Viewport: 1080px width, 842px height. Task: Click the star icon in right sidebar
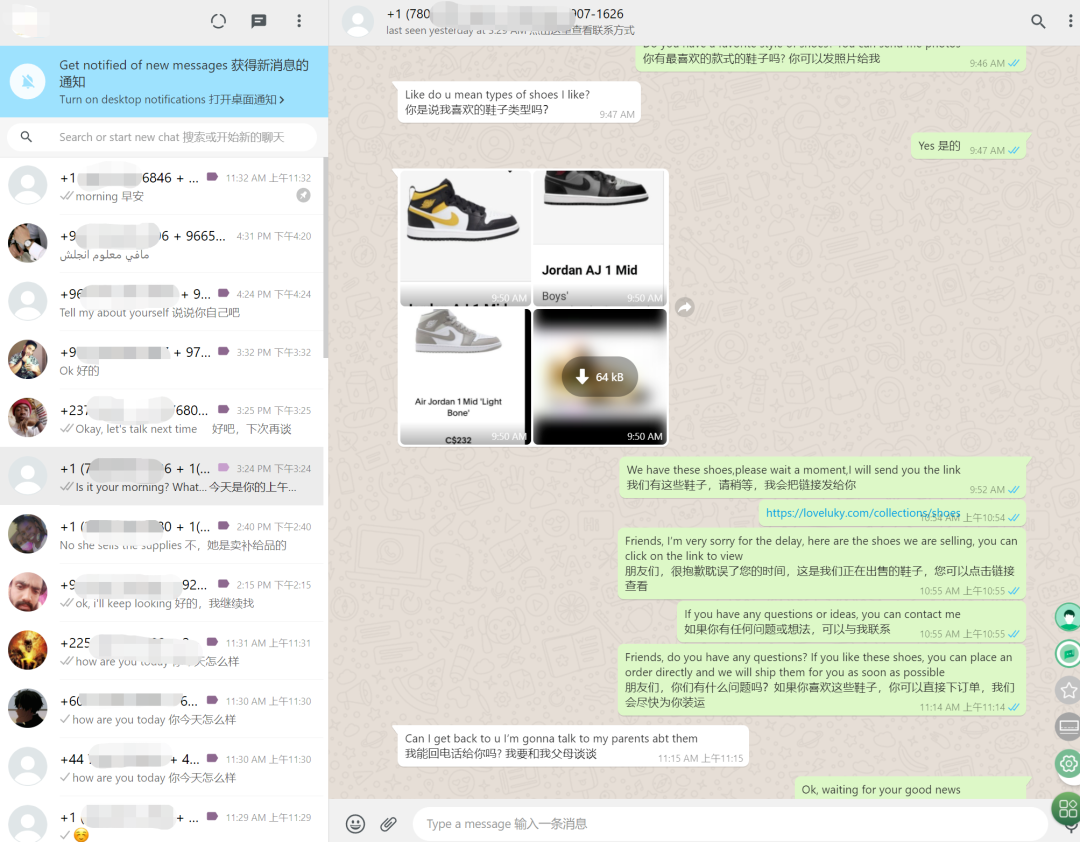[x=1068, y=690]
